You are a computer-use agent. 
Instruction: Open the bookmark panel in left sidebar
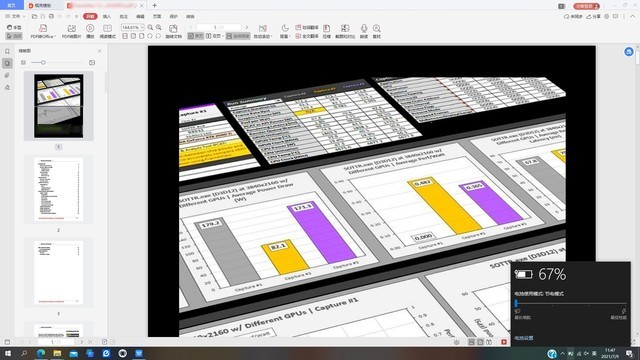tap(7, 51)
